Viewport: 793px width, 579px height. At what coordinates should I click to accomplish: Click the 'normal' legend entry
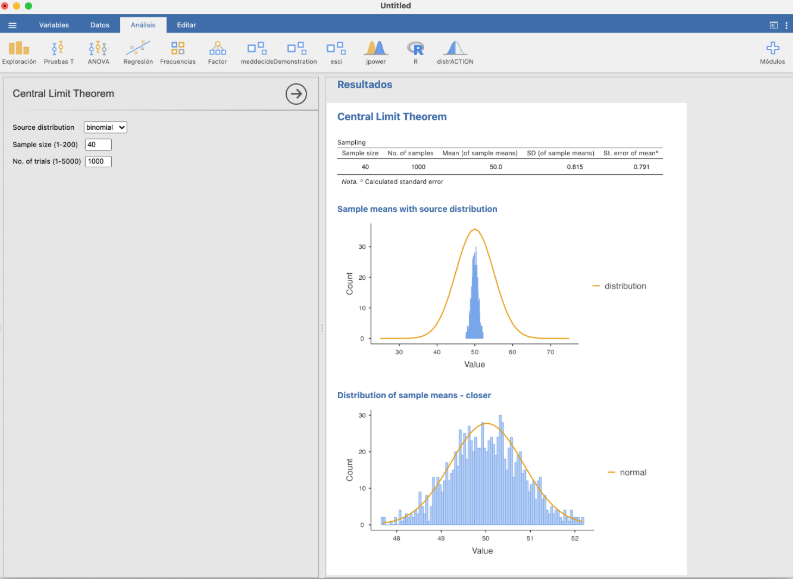[627, 472]
